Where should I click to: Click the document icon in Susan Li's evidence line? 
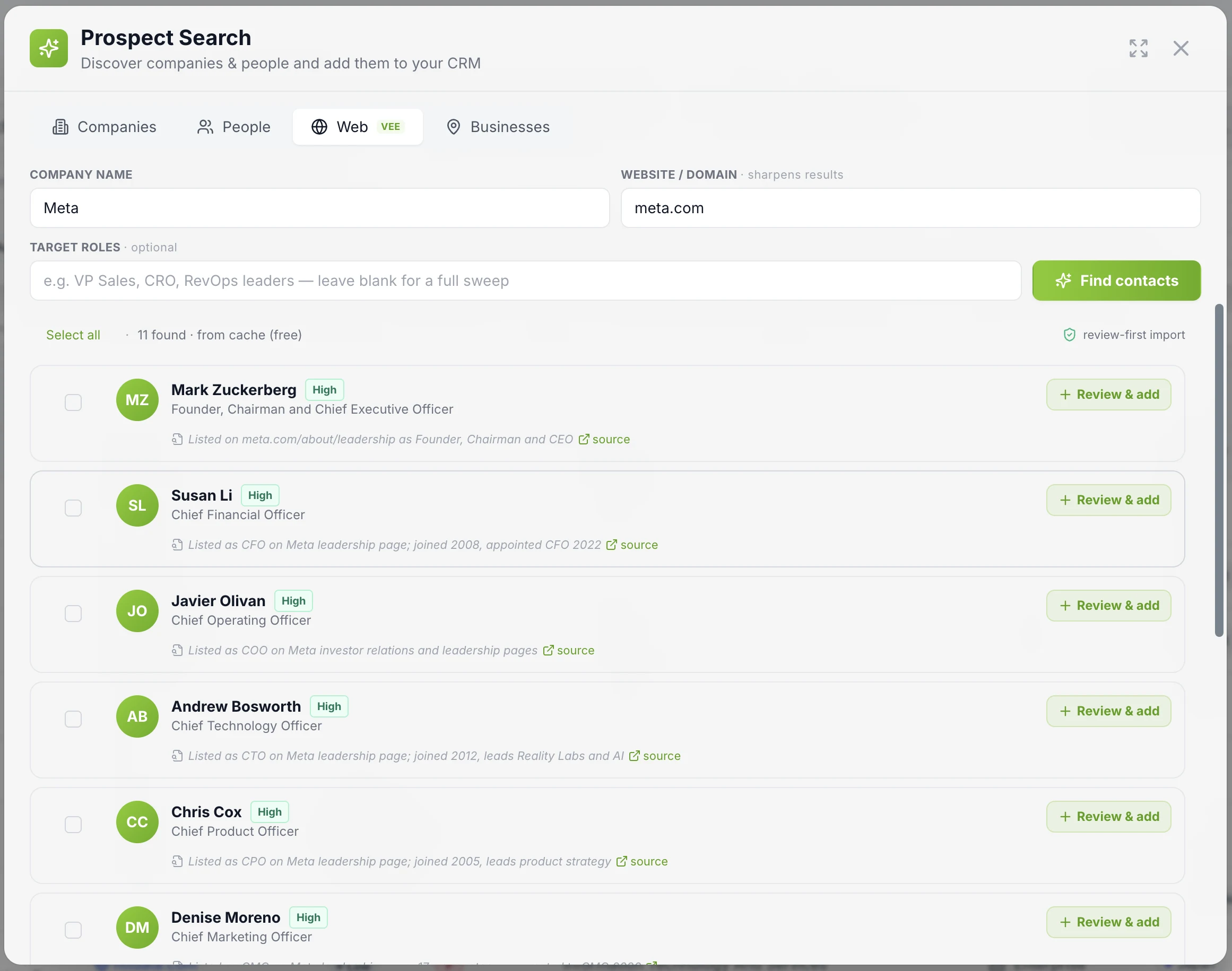click(177, 545)
